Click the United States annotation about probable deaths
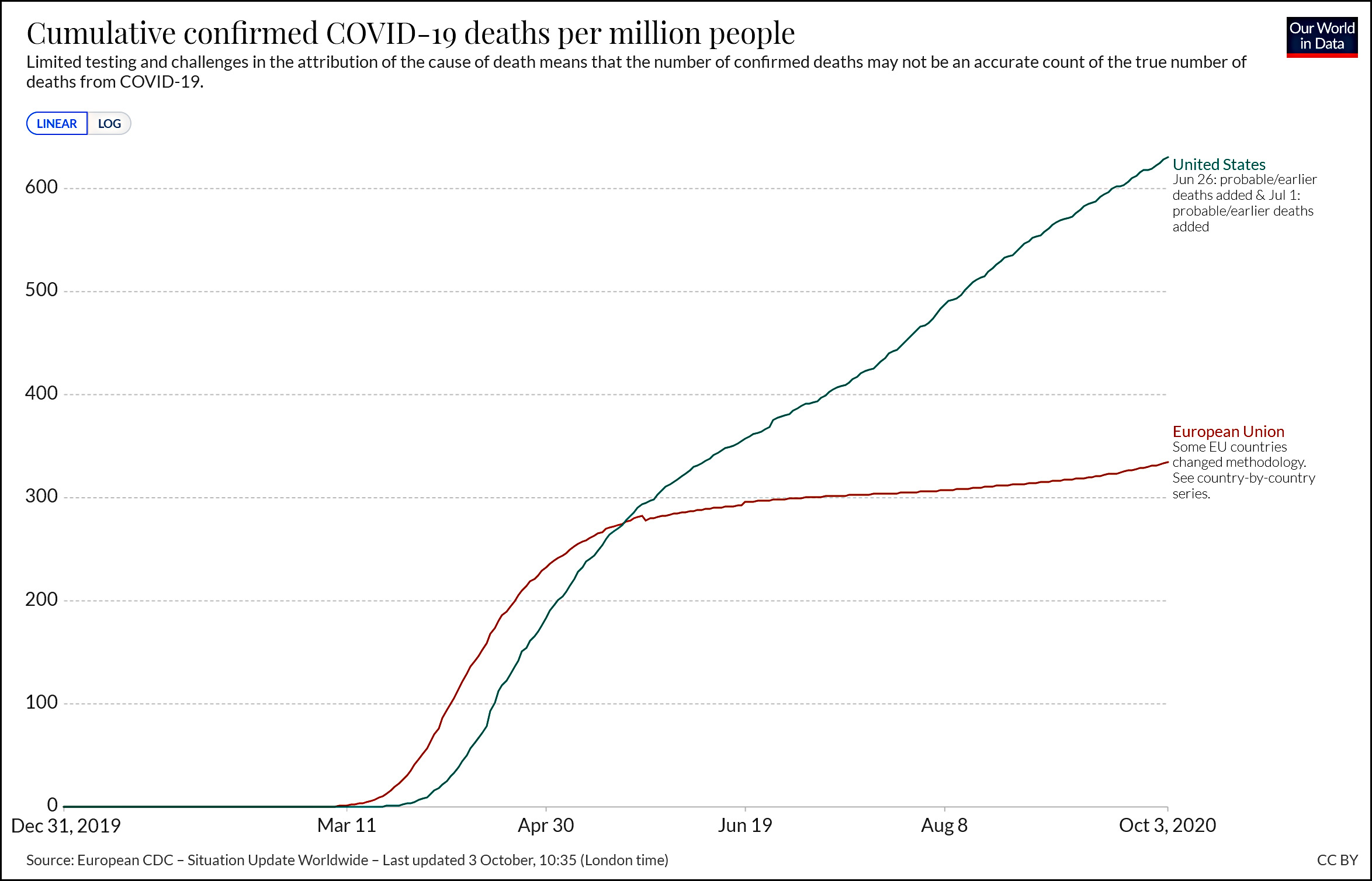This screenshot has height=881, width=1372. pyautogui.click(x=1244, y=203)
